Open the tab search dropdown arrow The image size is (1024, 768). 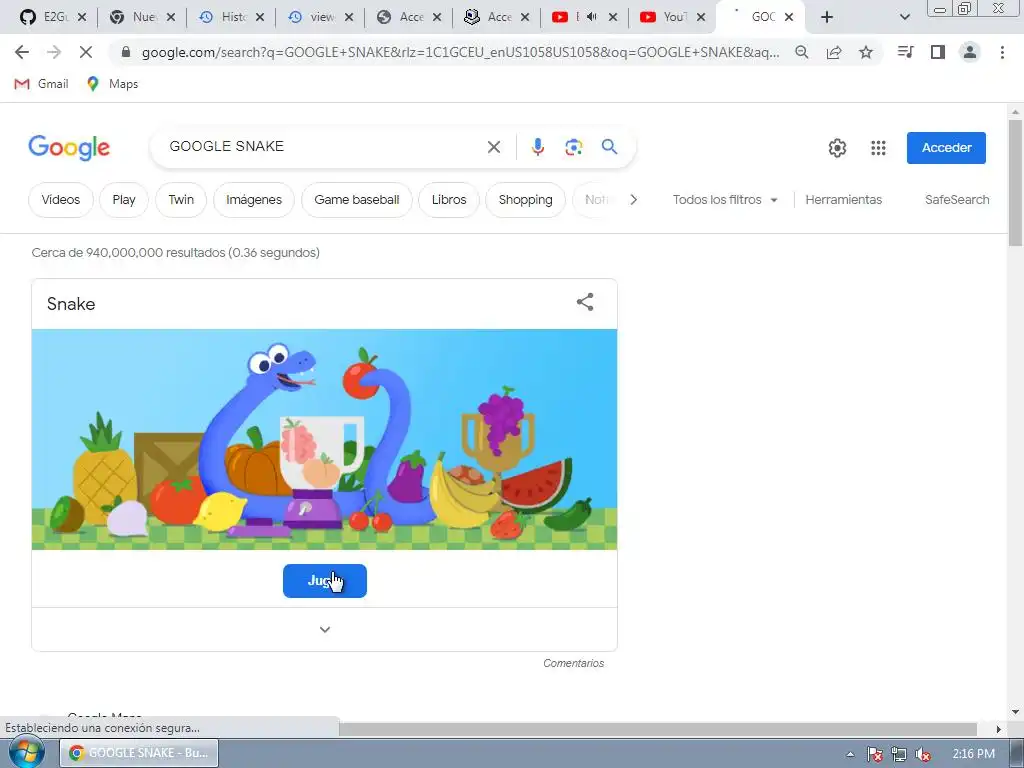pyautogui.click(x=904, y=17)
